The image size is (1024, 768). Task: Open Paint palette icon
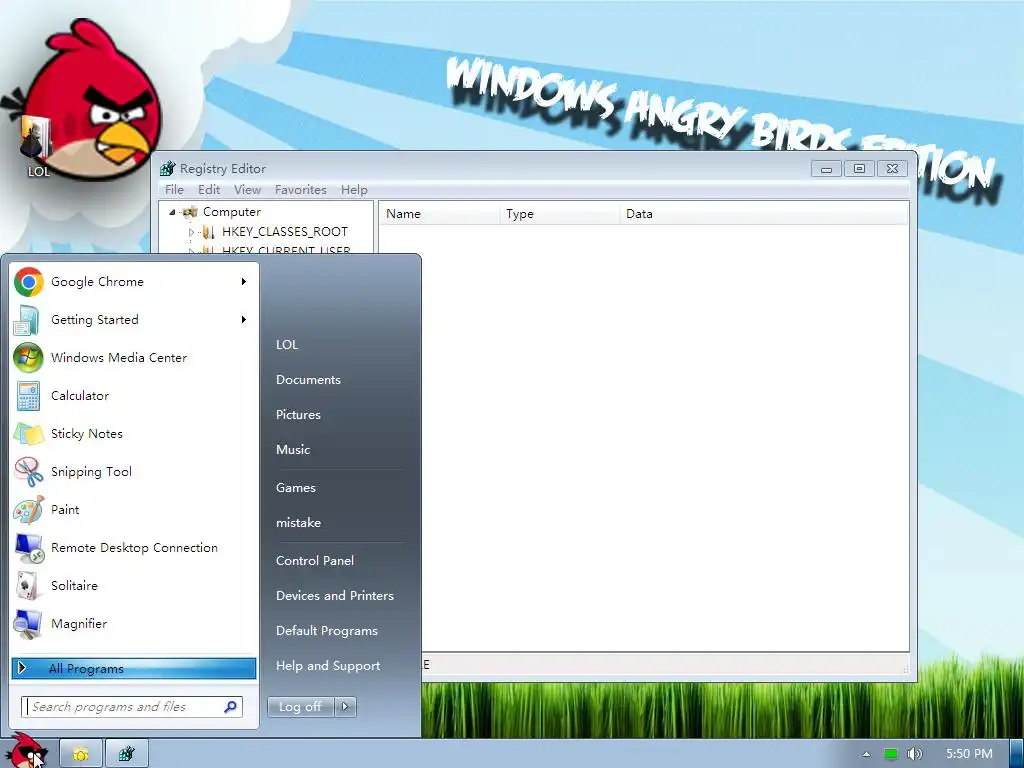28,509
